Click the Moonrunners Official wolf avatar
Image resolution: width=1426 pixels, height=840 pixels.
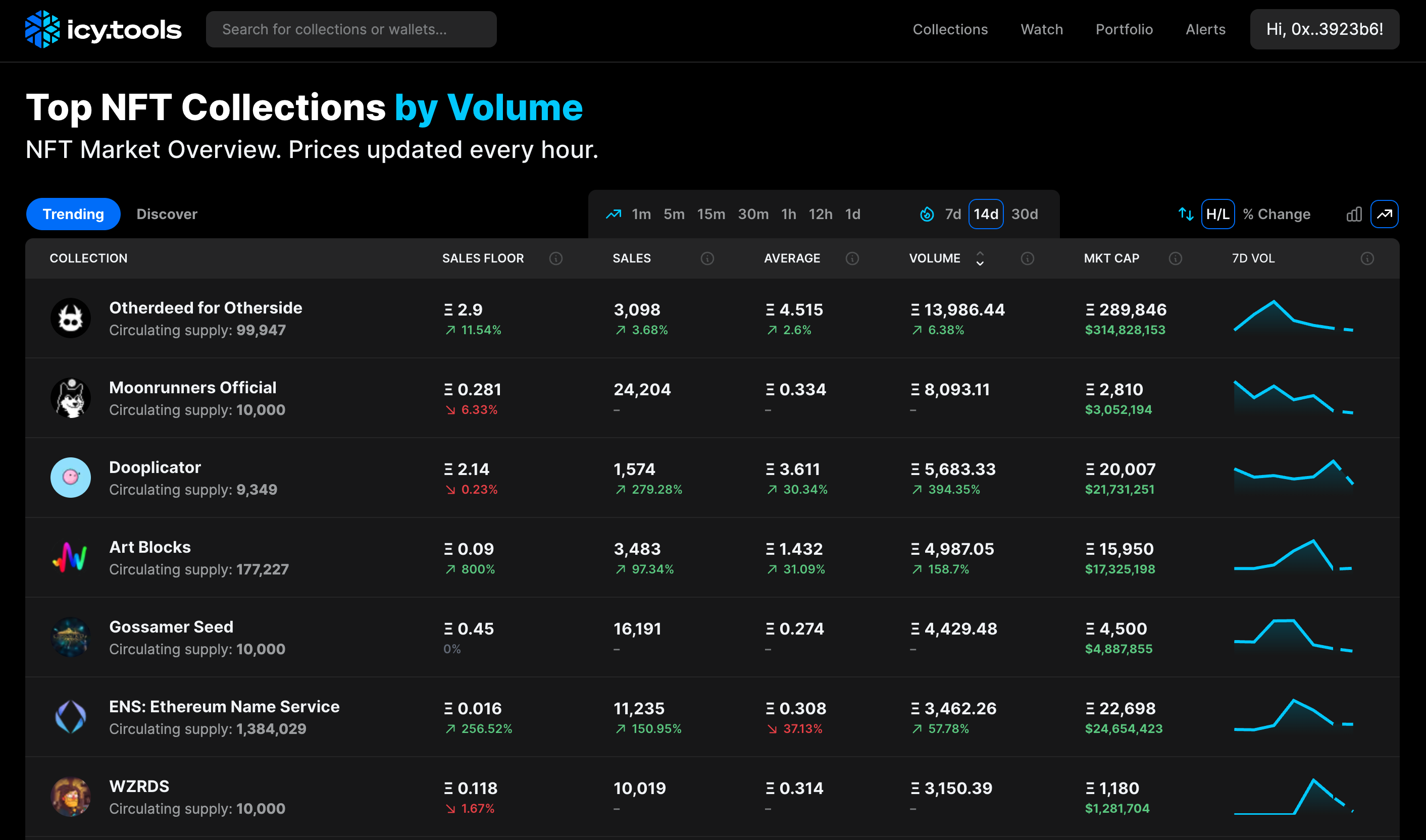pyautogui.click(x=71, y=398)
